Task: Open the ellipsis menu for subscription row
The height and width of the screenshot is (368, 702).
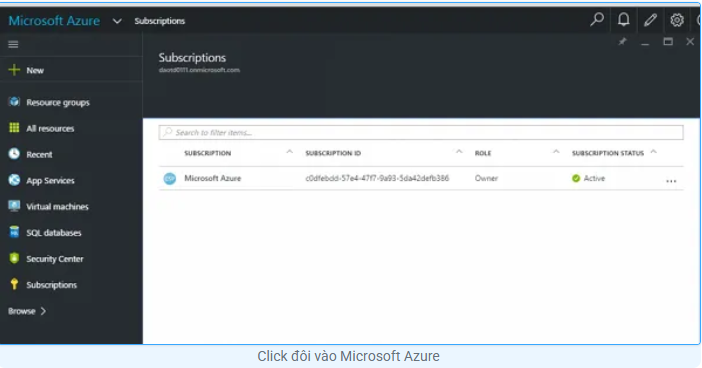Action: click(x=671, y=181)
